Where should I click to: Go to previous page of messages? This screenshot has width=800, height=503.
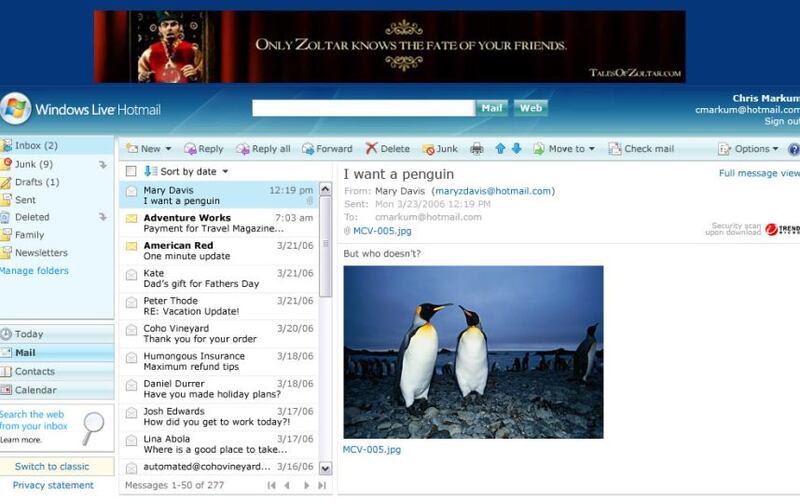287,485
